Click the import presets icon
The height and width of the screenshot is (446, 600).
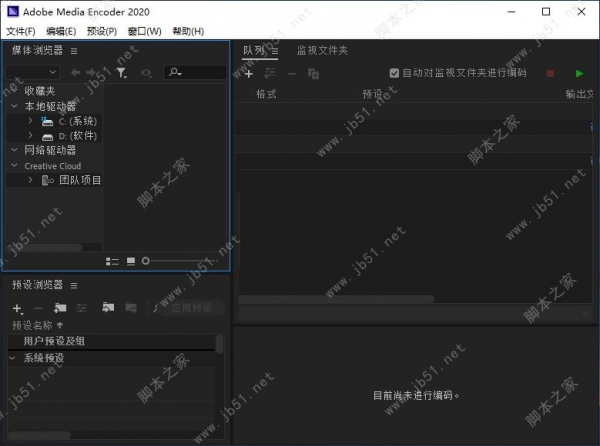tap(106, 309)
